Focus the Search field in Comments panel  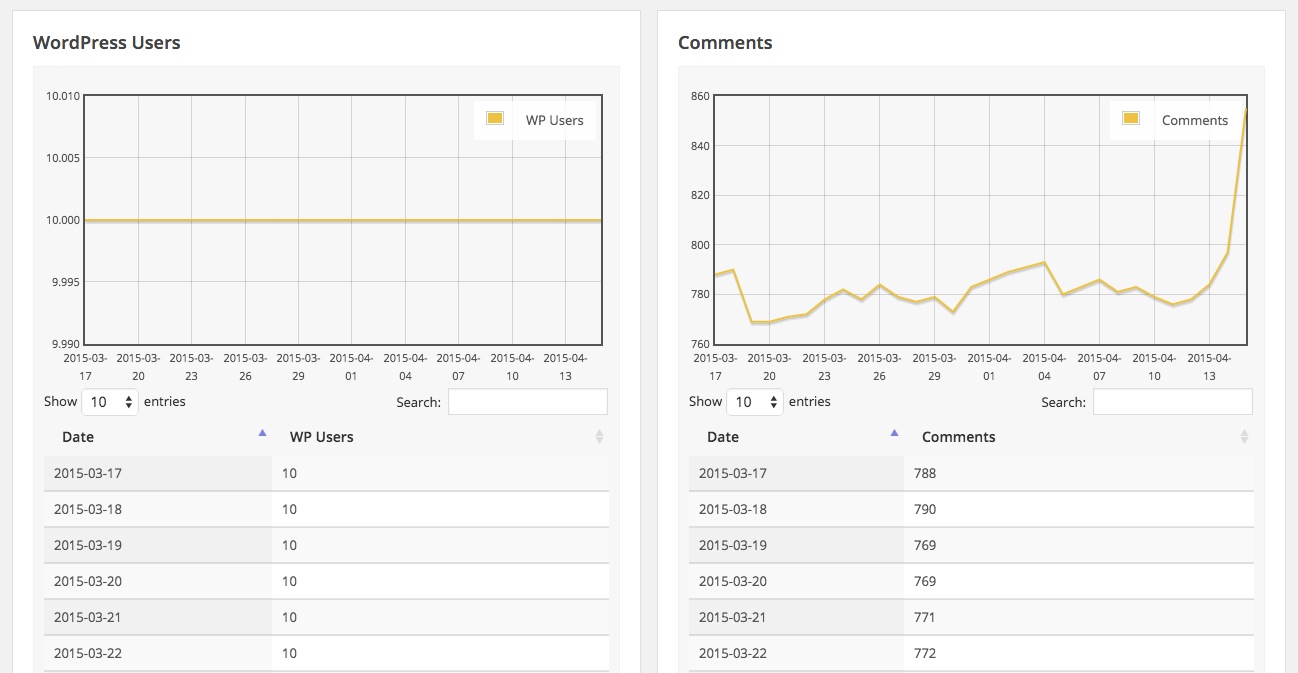pos(1173,402)
